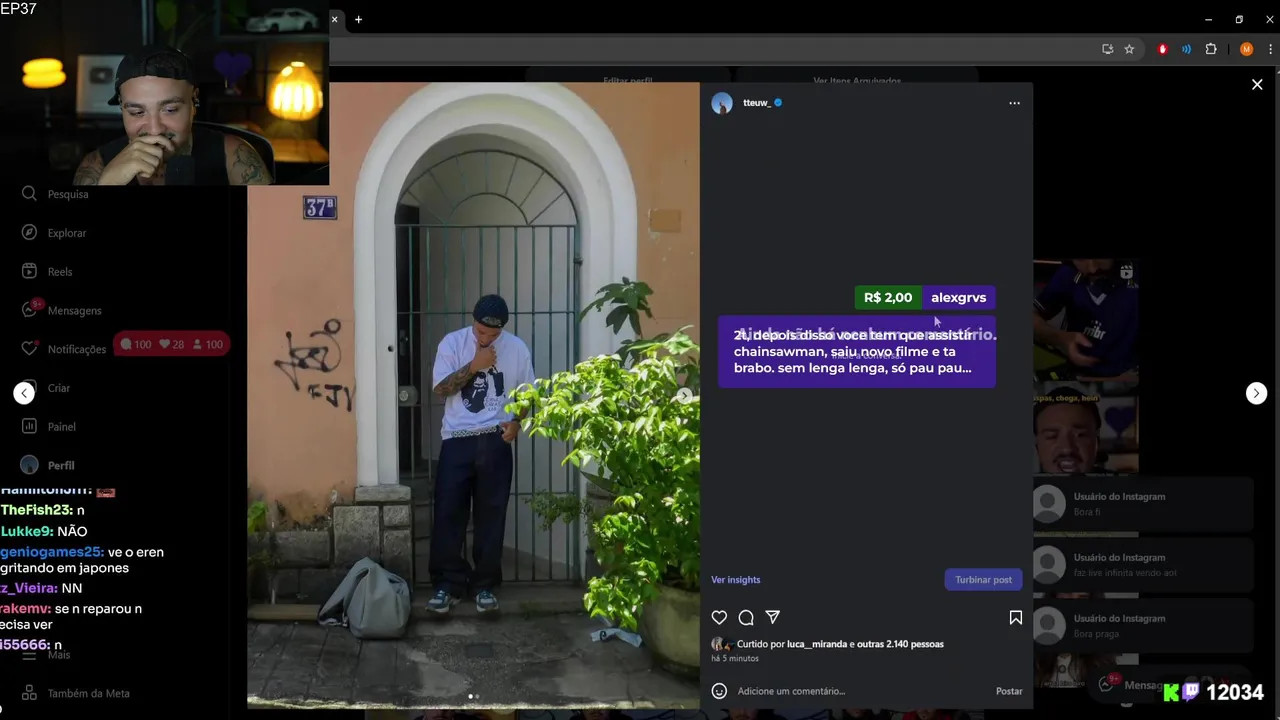The image size is (1280, 720).
Task: Open the browser extensions puzzle icon
Action: pyautogui.click(x=1211, y=49)
